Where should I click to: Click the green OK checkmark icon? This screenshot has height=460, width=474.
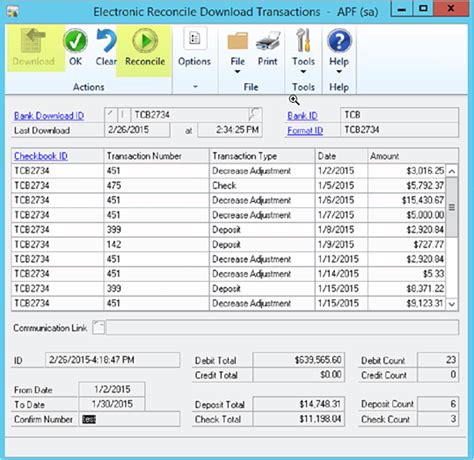point(75,41)
